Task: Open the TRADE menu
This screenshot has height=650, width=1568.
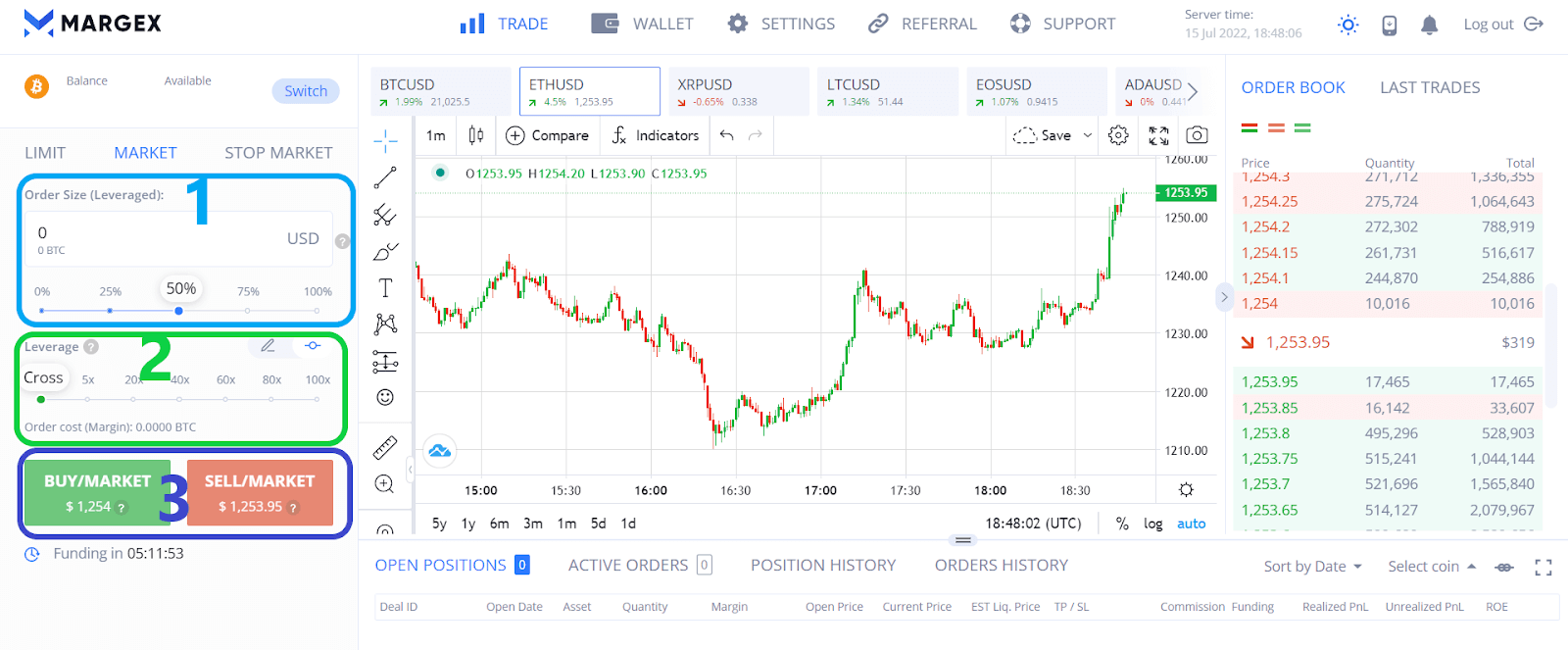Action: [505, 24]
